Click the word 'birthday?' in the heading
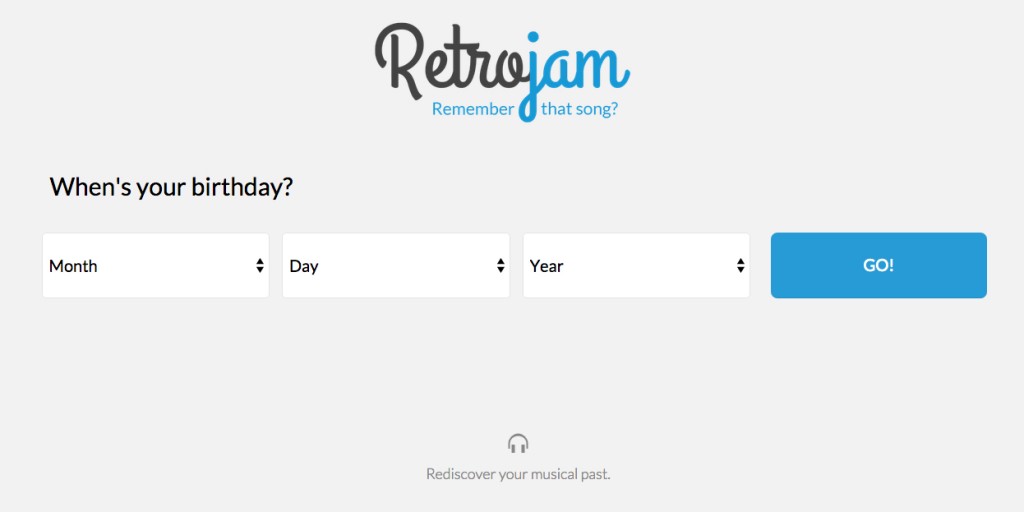1024x512 pixels. (x=244, y=187)
